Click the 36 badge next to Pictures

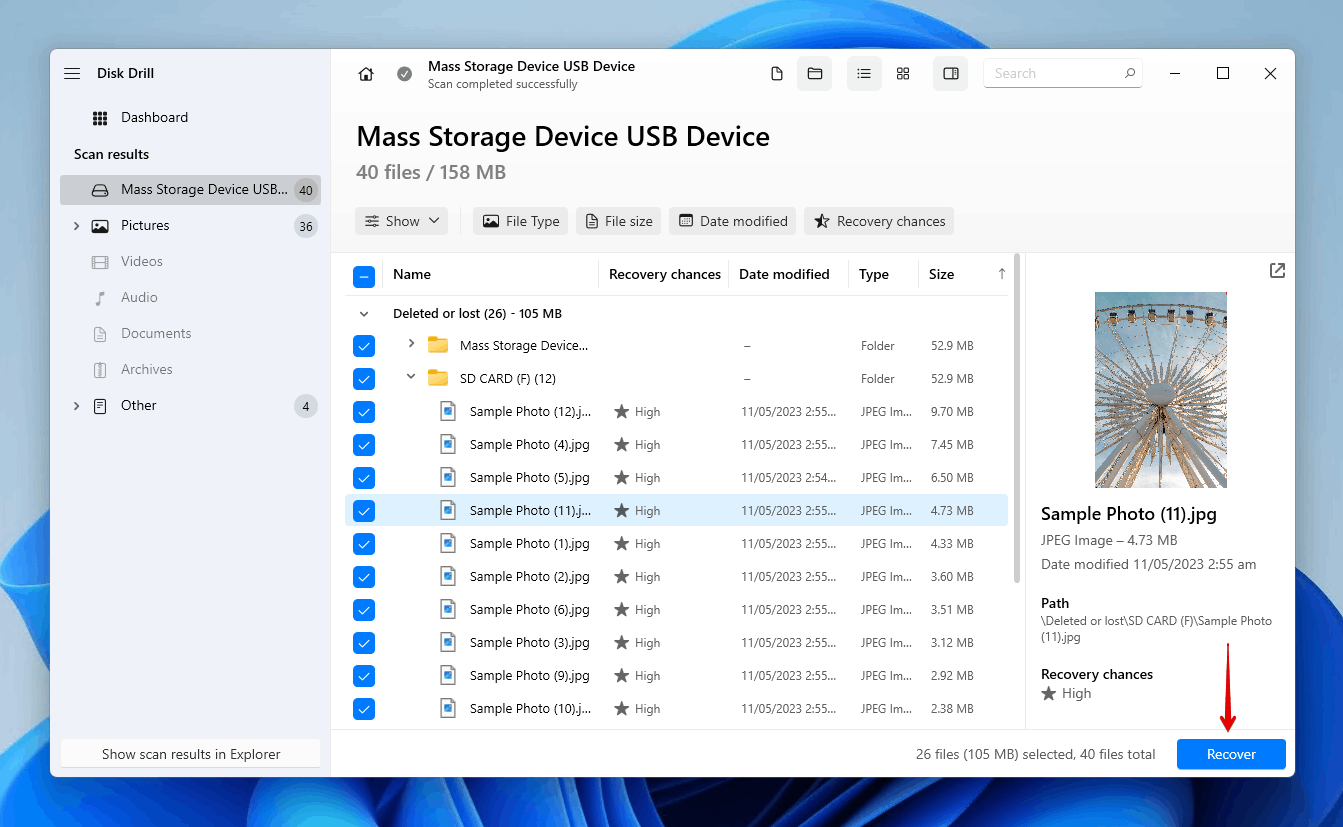[x=306, y=226]
